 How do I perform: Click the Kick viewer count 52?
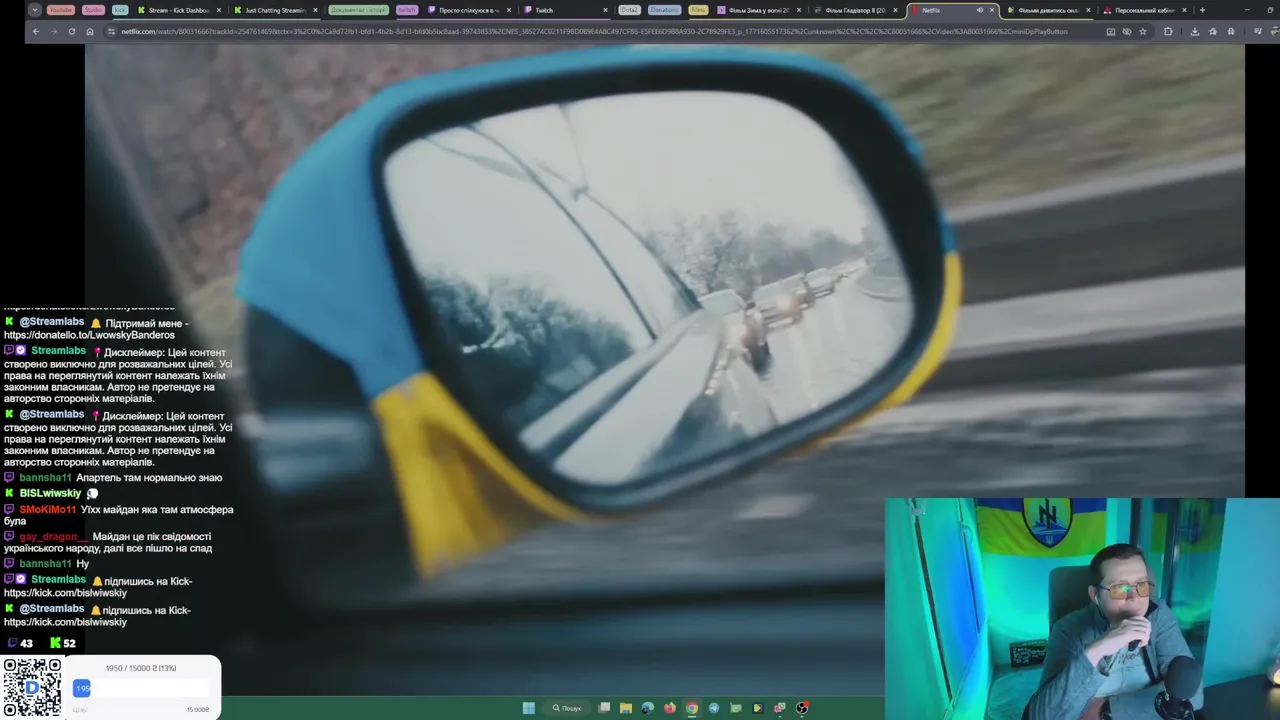pyautogui.click(x=63, y=643)
